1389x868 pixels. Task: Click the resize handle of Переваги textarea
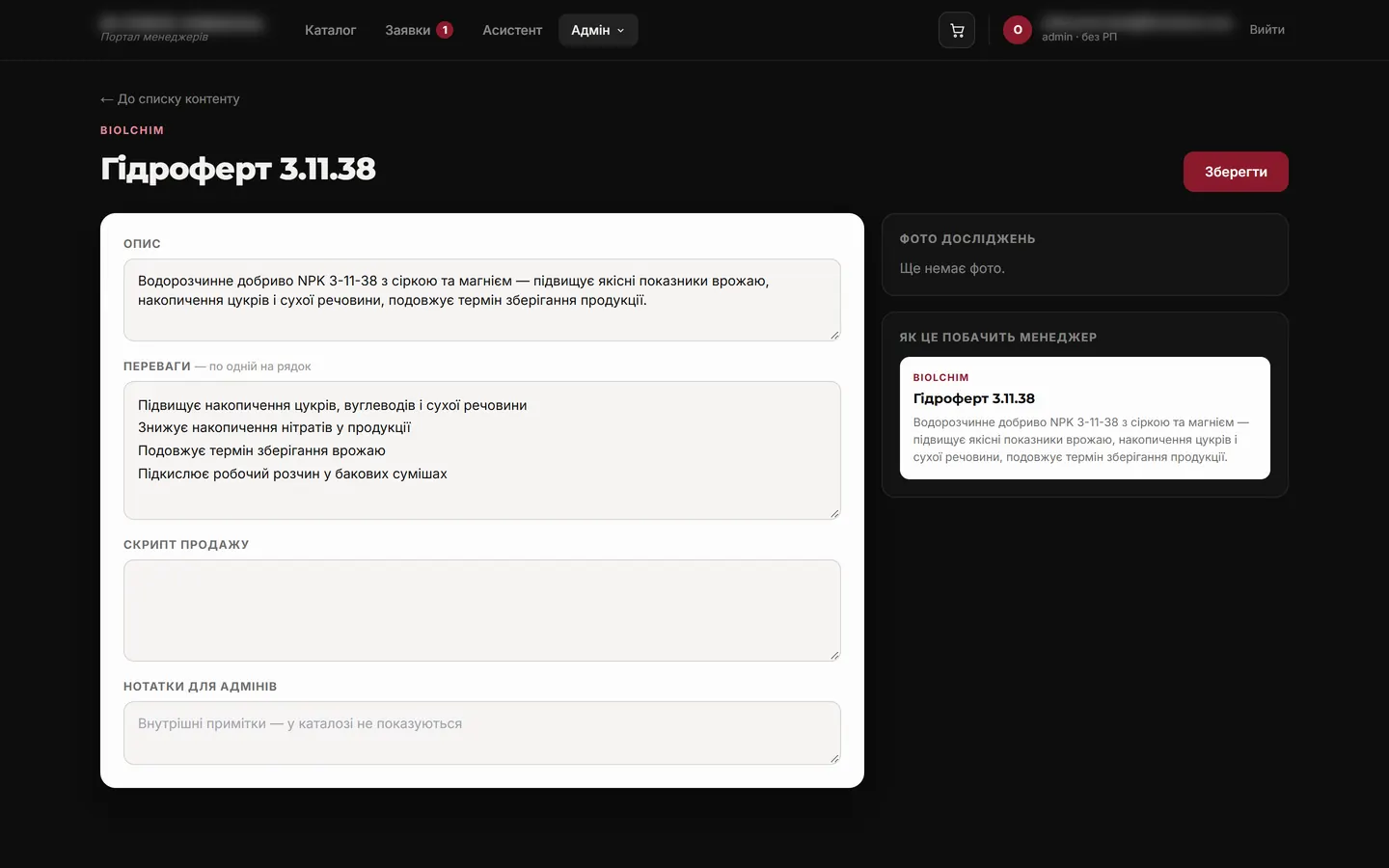(834, 513)
